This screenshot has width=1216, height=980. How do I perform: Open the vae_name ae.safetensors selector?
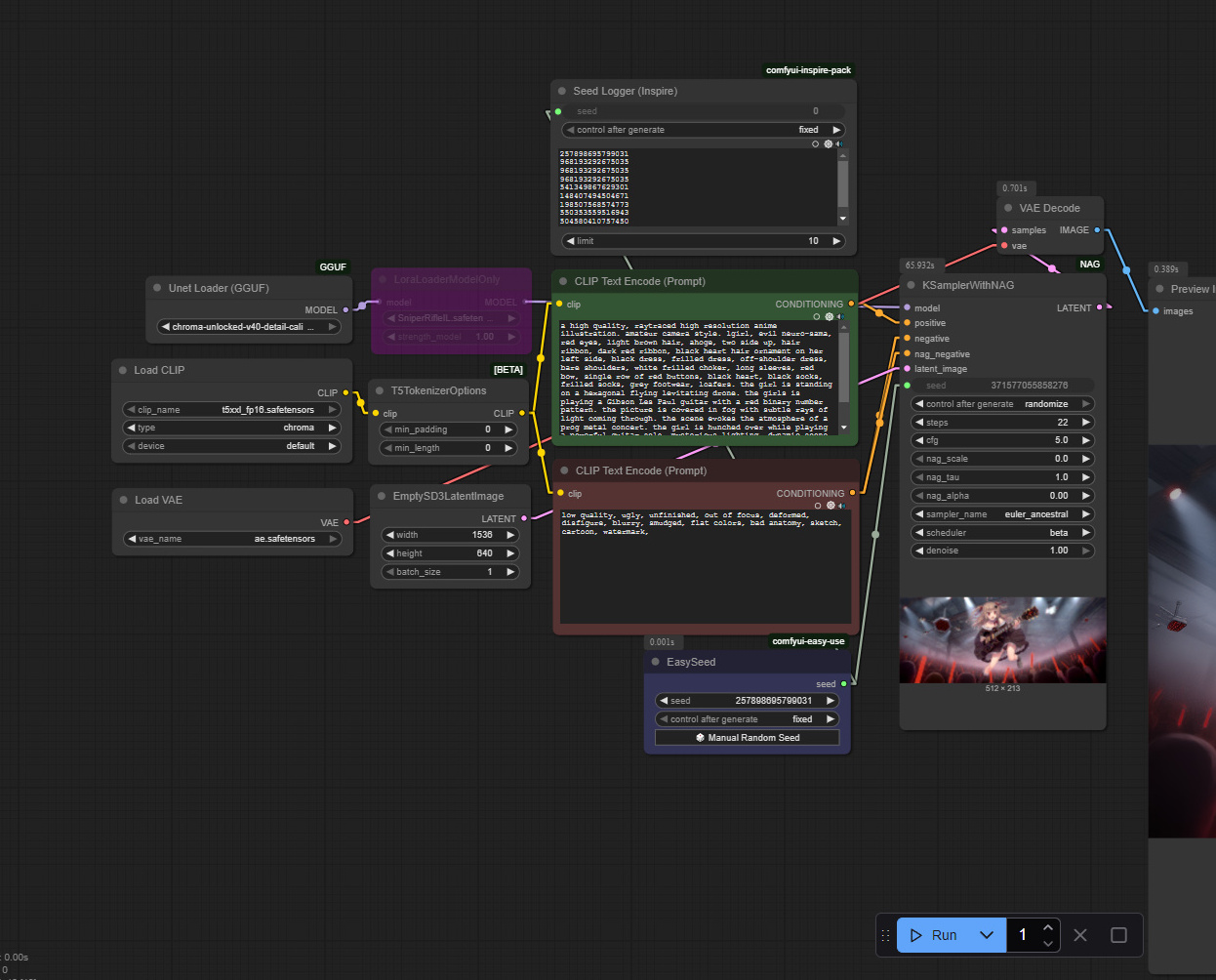click(x=232, y=539)
